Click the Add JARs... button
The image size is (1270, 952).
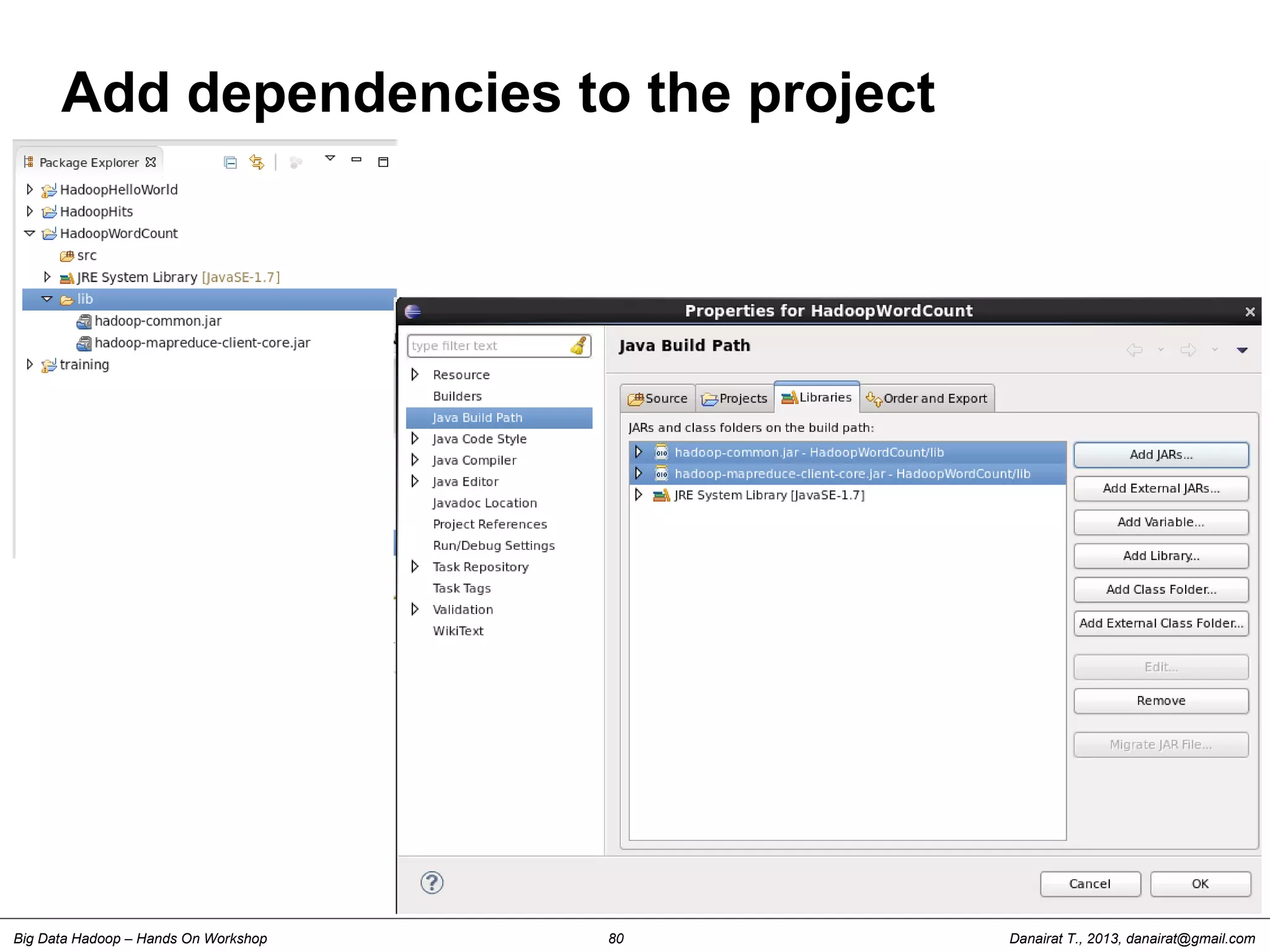pos(1161,455)
